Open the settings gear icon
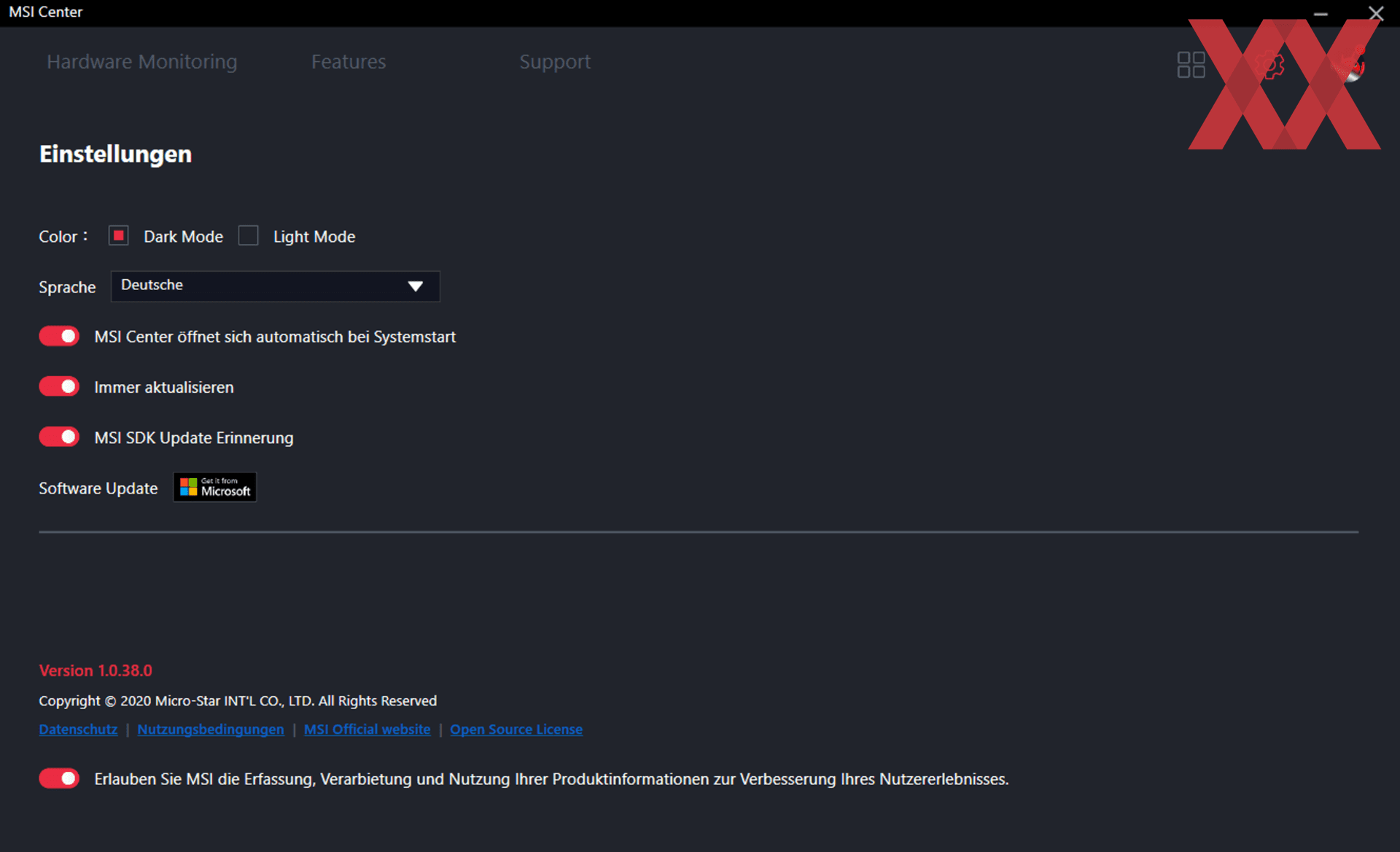 click(x=1271, y=64)
